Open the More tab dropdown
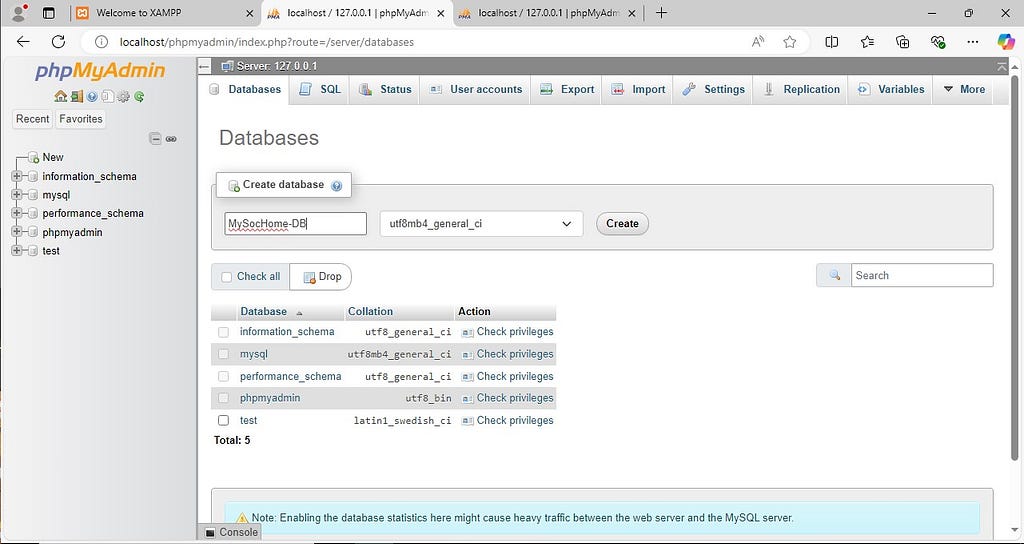The image size is (1024, 544). pos(963,89)
